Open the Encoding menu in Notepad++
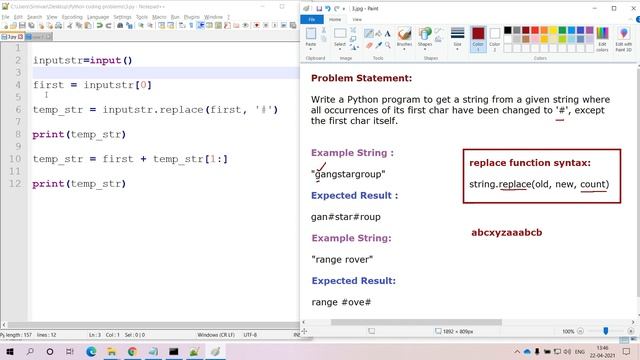Viewport: 640px width, 360px height. (x=72, y=17)
